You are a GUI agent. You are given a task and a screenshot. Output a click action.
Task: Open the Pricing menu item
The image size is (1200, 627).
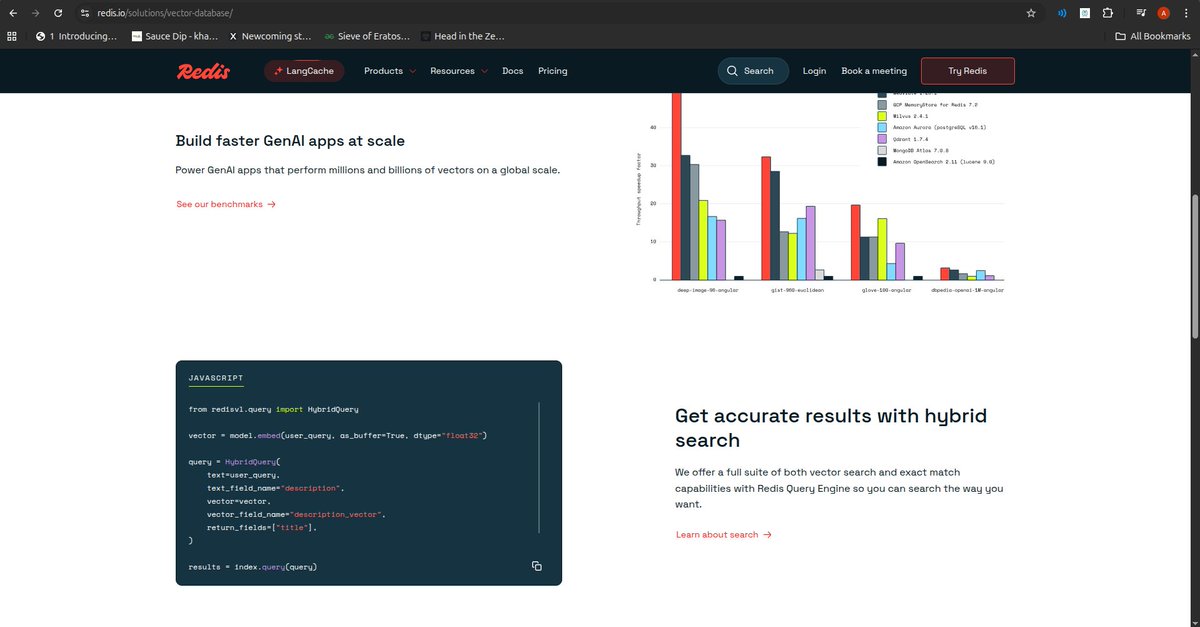pos(552,71)
